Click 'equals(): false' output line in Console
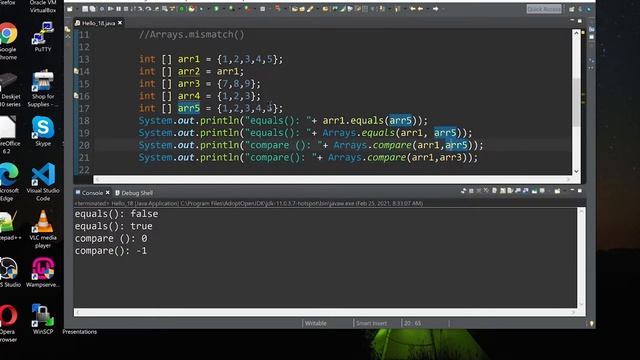This screenshot has height=360, width=640. 116,214
